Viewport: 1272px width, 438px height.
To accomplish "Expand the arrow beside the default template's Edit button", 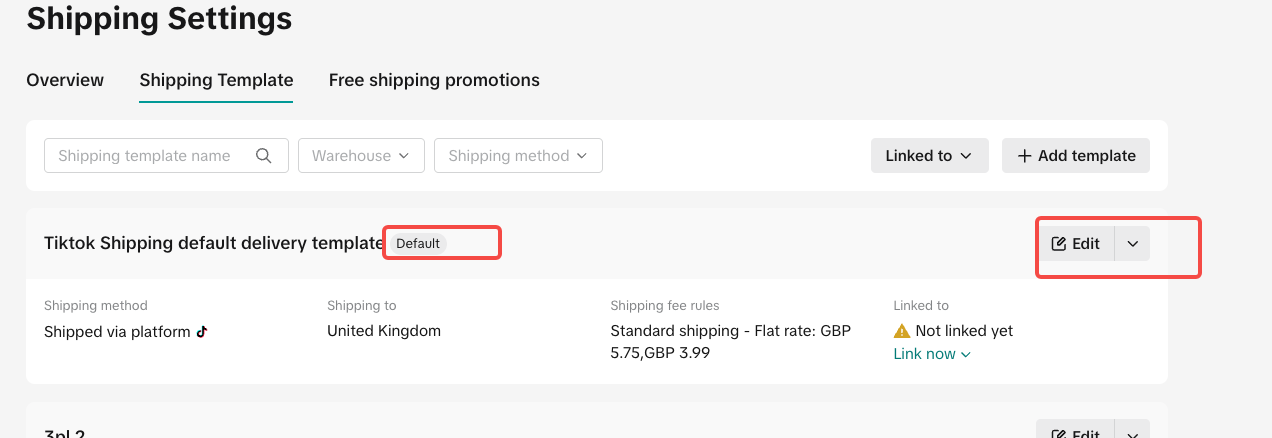I will coord(1132,244).
